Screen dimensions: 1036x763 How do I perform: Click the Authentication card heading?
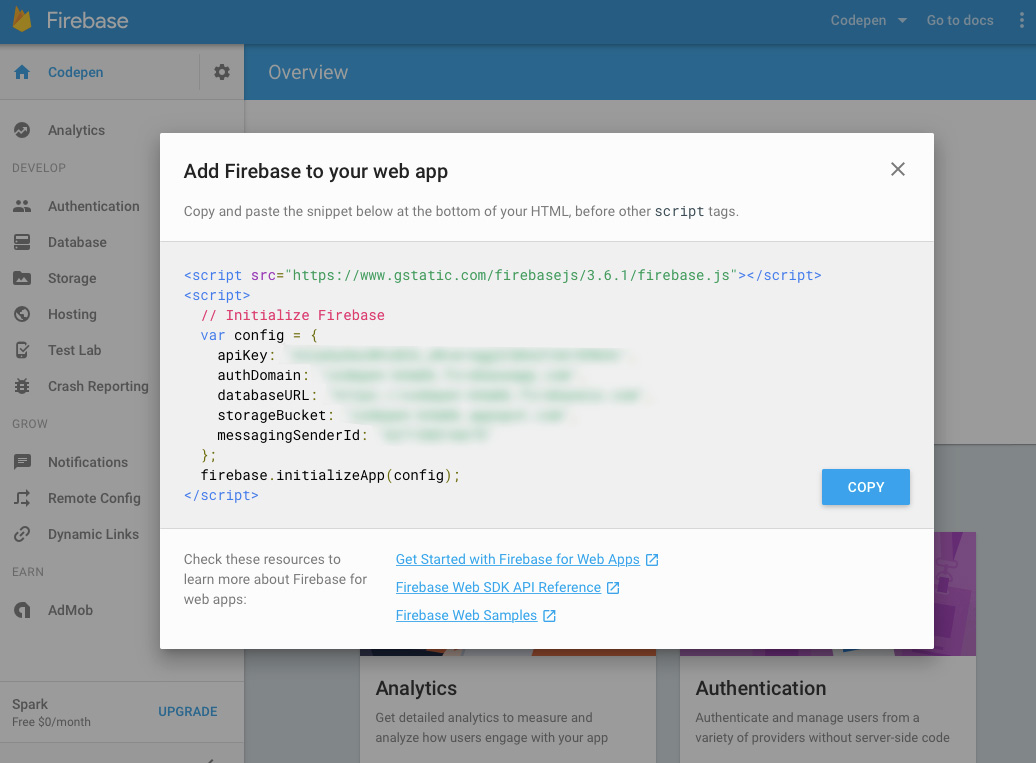pyautogui.click(x=760, y=688)
